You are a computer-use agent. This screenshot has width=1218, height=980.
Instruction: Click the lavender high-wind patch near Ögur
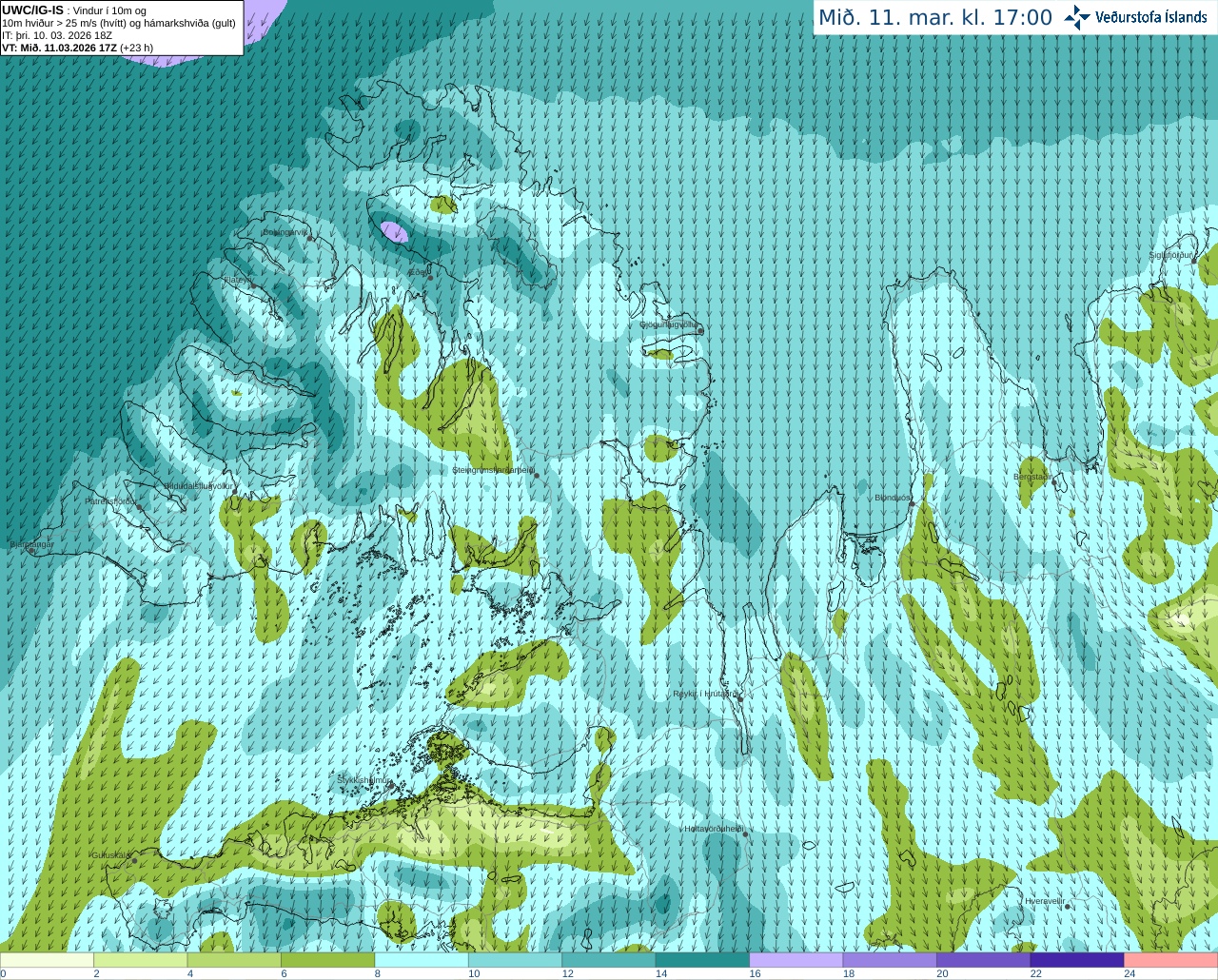coord(394,232)
